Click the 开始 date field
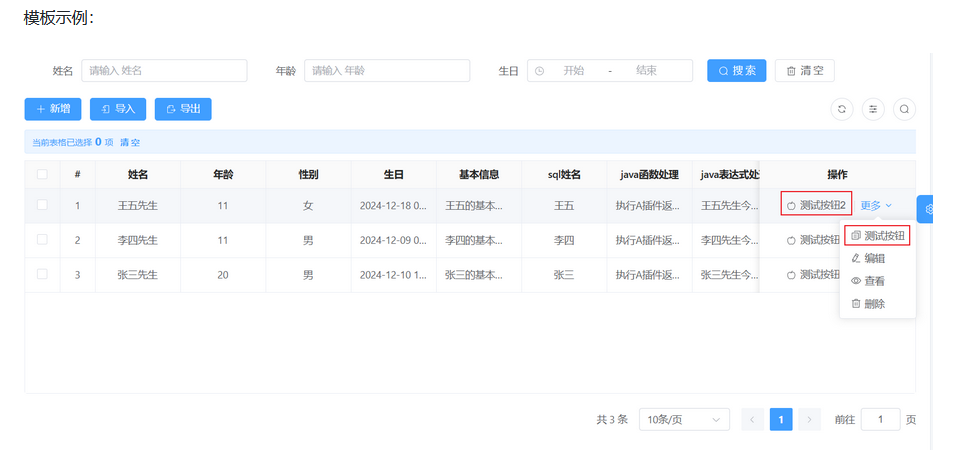Image resolution: width=954 pixels, height=453 pixels. (573, 71)
